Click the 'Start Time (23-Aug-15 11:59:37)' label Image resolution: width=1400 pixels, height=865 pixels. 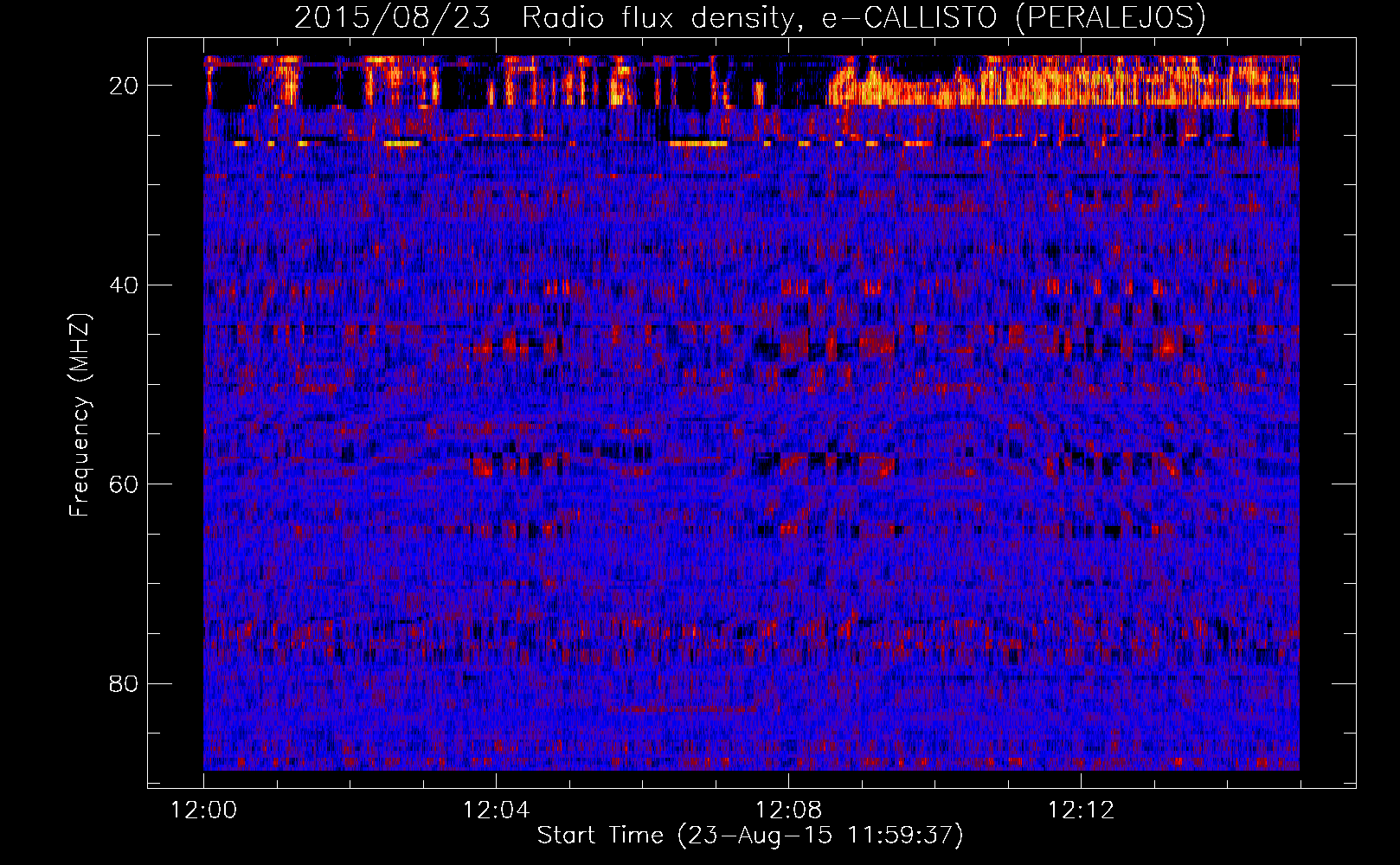coord(750,836)
